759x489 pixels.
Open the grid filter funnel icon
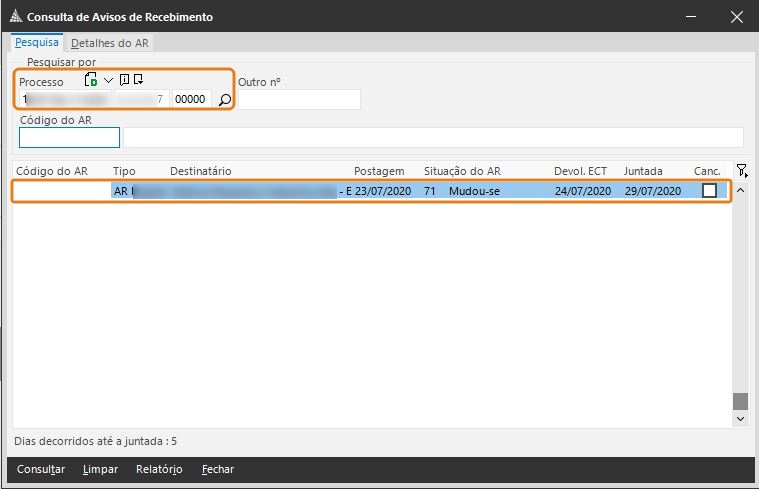741,171
